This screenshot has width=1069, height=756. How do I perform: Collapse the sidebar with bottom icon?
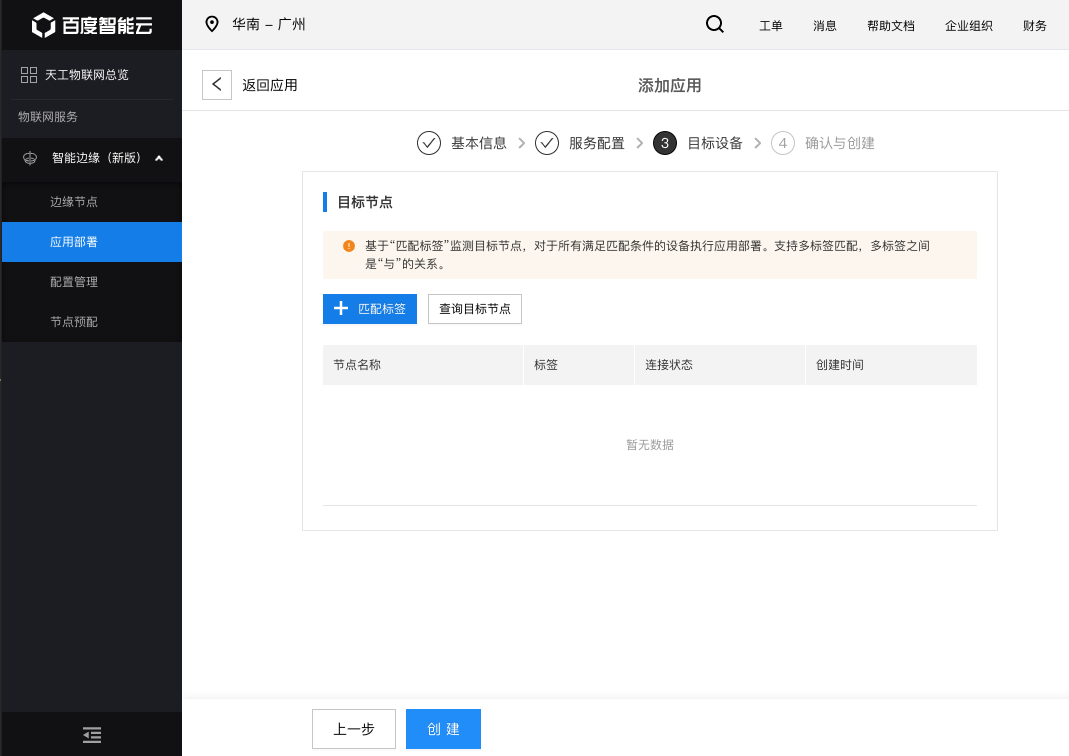click(x=92, y=735)
